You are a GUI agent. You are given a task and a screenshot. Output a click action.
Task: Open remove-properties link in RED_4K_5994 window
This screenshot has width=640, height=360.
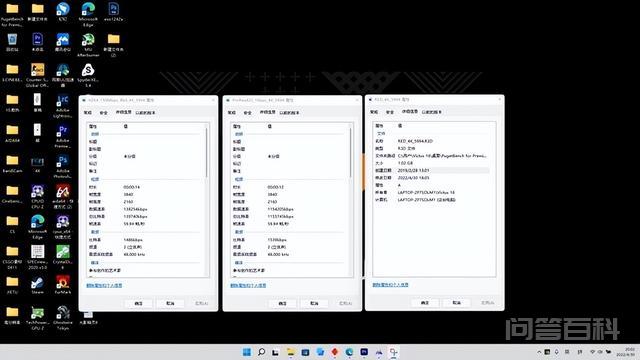click(390, 284)
